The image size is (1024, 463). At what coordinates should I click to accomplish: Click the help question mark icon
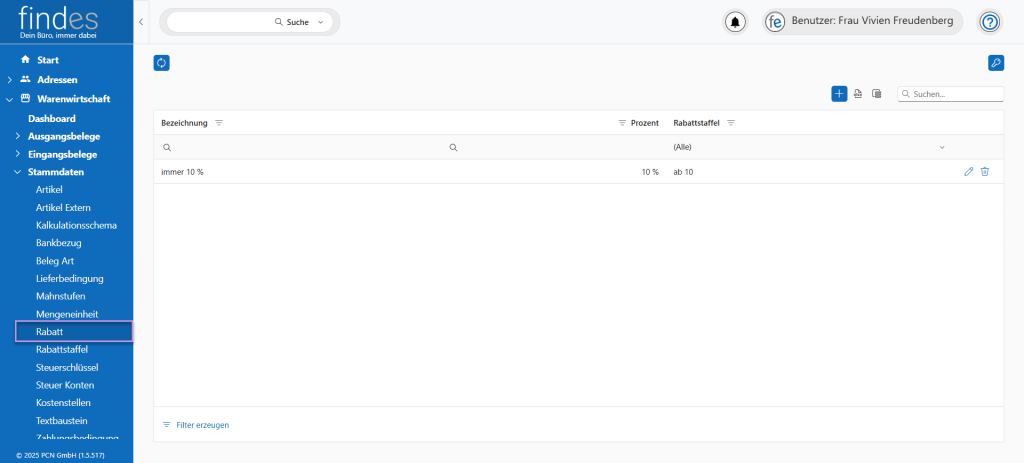pyautogui.click(x=989, y=22)
